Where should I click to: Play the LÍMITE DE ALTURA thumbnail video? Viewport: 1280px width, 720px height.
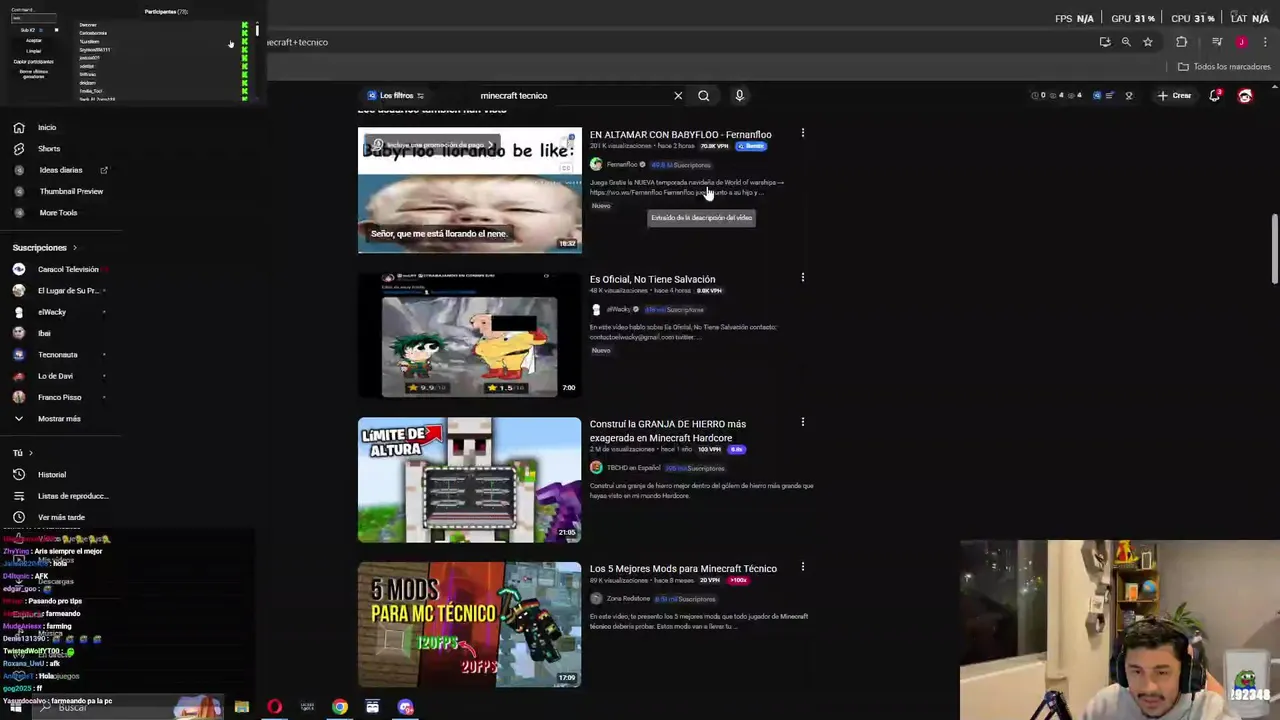[469, 480]
